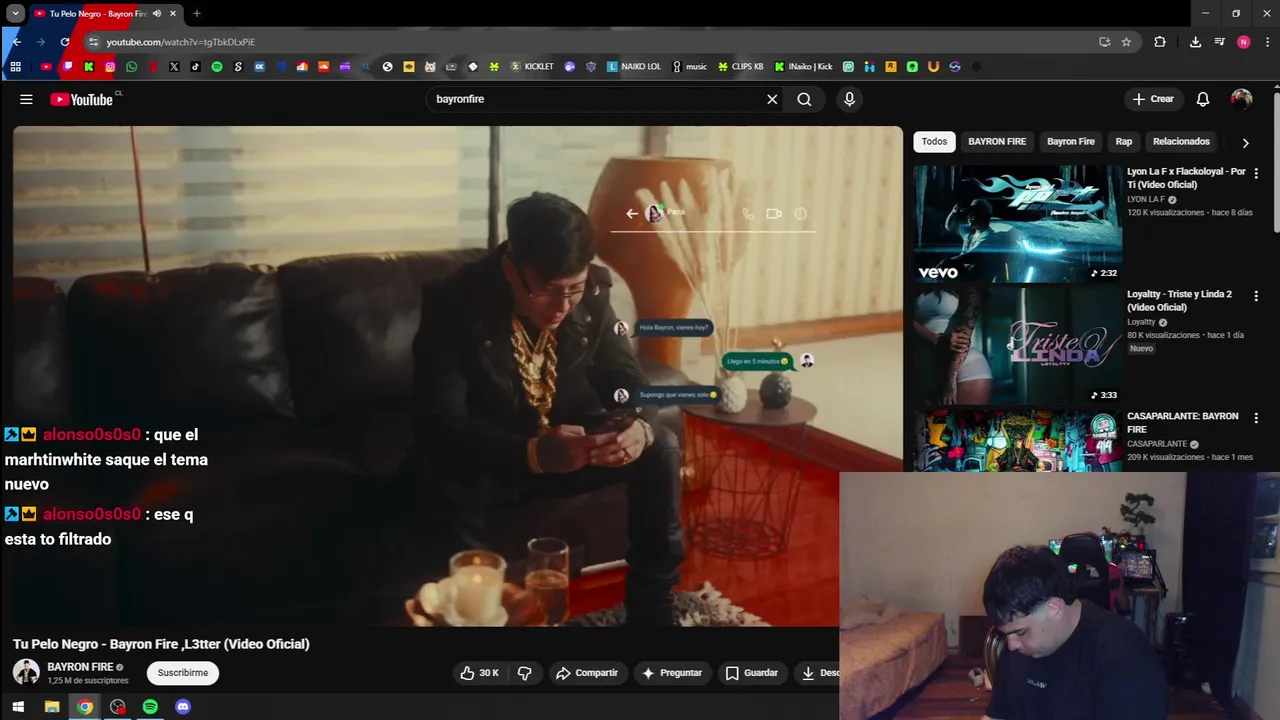Open the TikTok bookmark icon
This screenshot has width=1280, height=720.
coord(195,67)
